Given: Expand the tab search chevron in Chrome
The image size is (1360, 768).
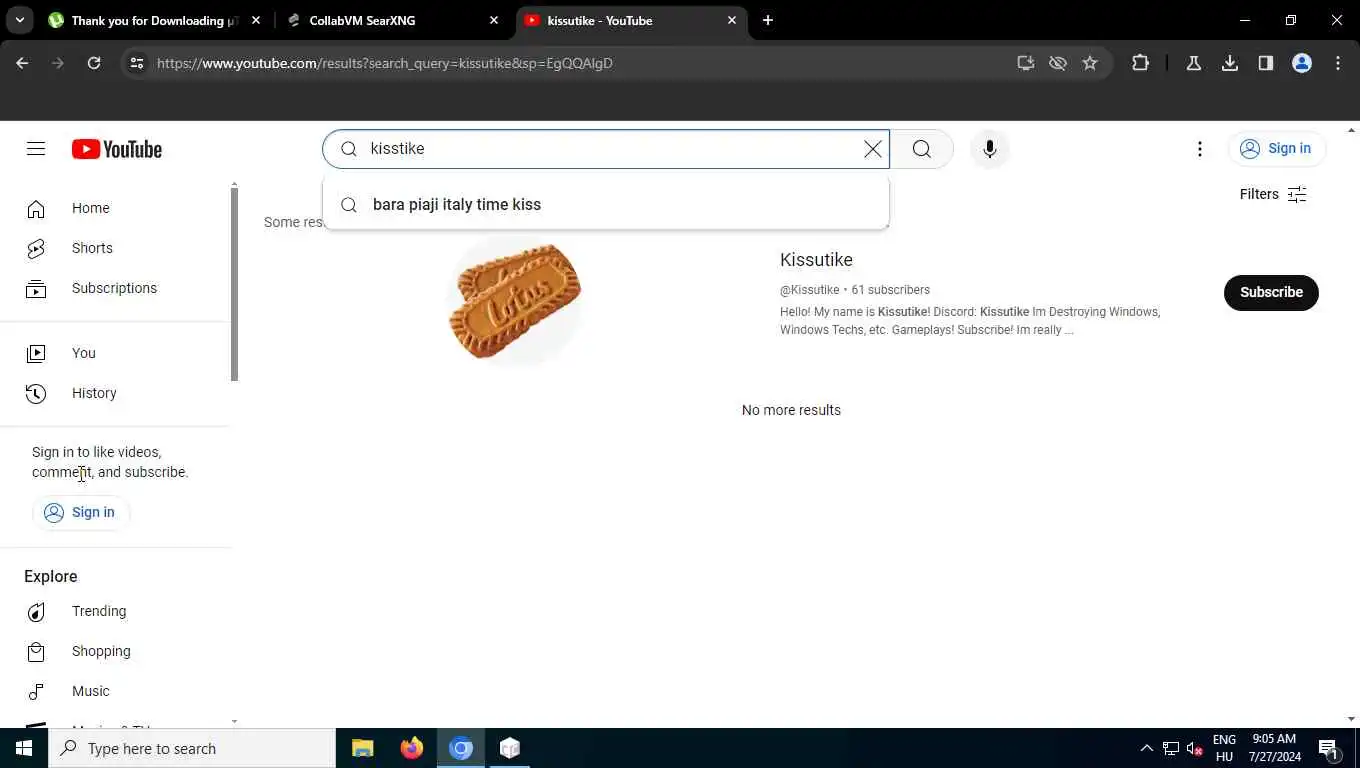Looking at the screenshot, I should pyautogui.click(x=19, y=20).
